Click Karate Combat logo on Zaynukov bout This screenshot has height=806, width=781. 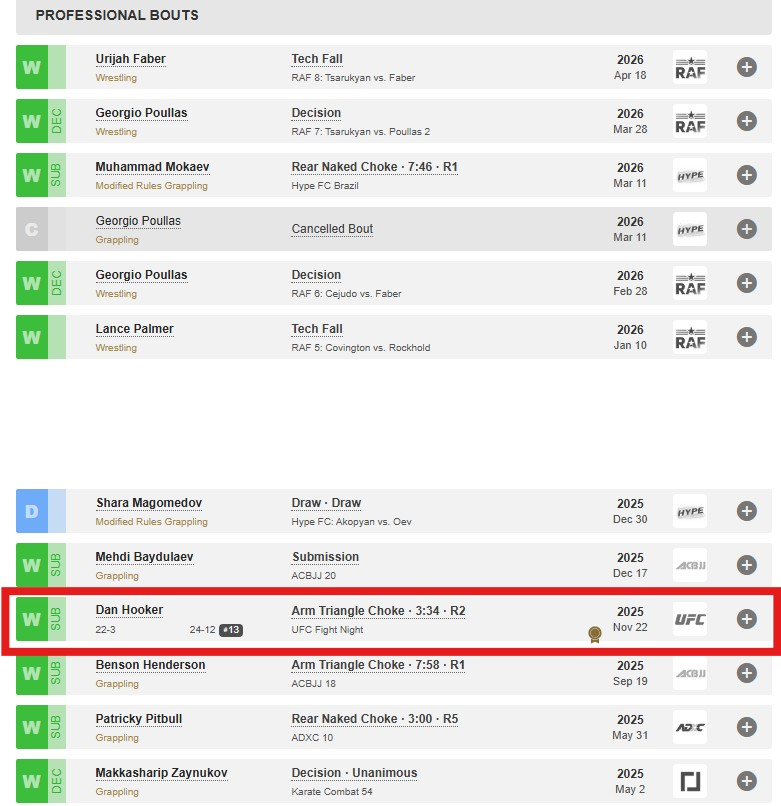pyautogui.click(x=690, y=781)
